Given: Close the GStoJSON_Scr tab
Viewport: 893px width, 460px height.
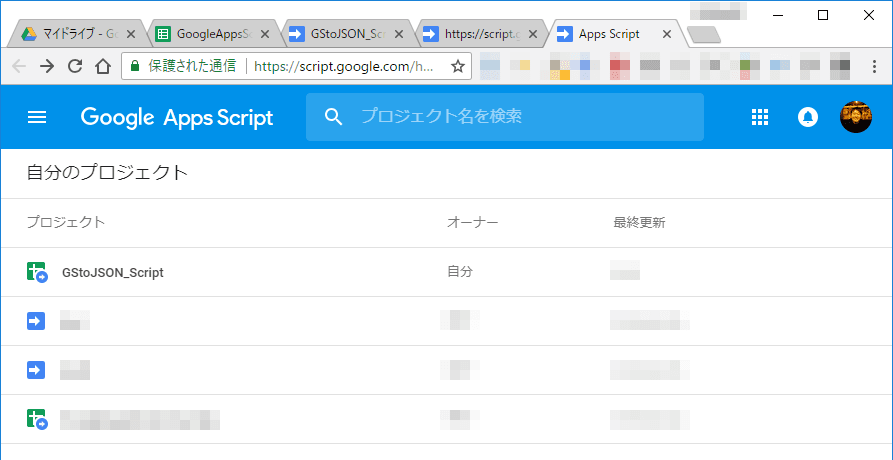Looking at the screenshot, I should (x=399, y=34).
